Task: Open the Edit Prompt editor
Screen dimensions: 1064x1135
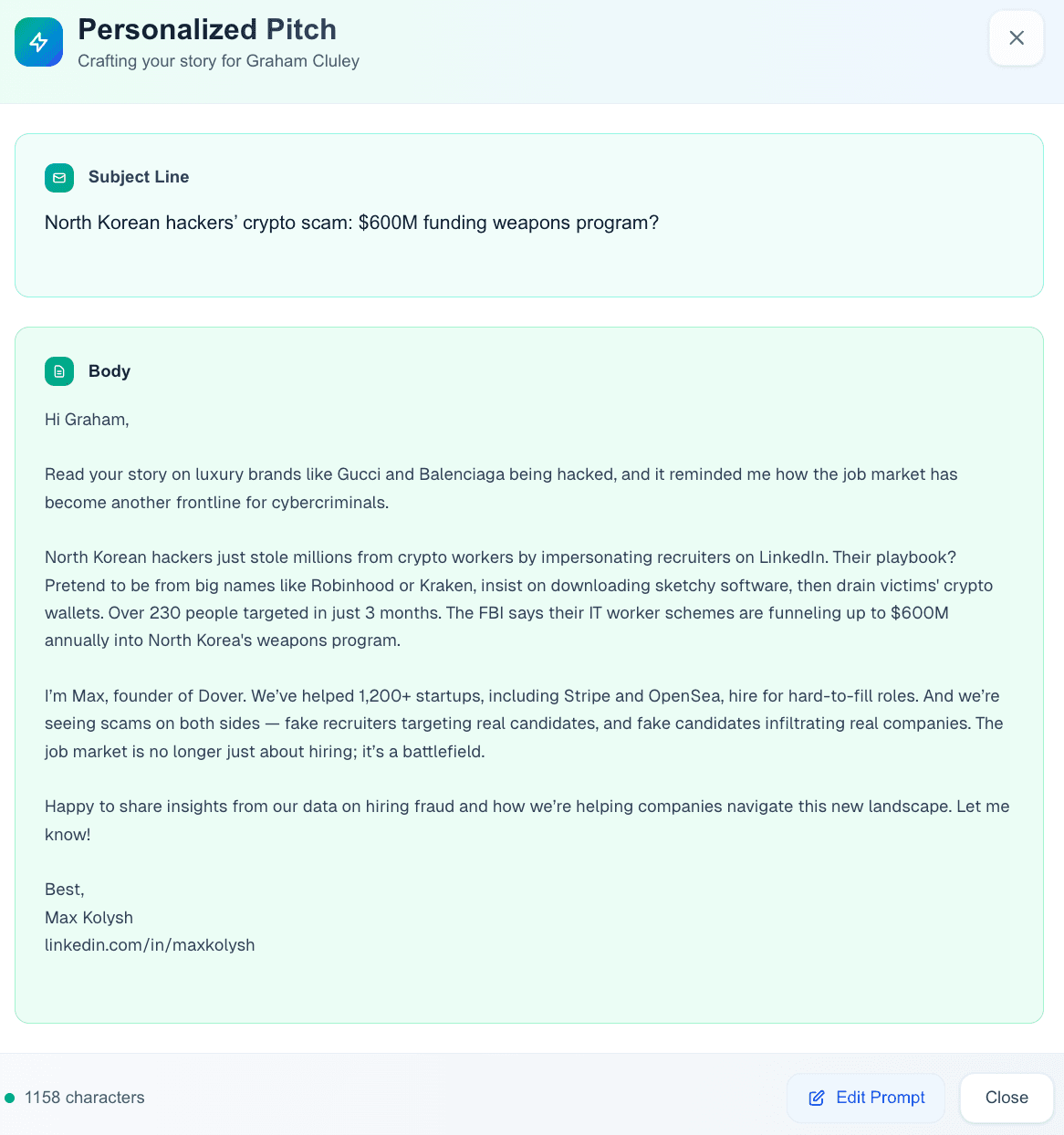Action: tap(866, 1098)
